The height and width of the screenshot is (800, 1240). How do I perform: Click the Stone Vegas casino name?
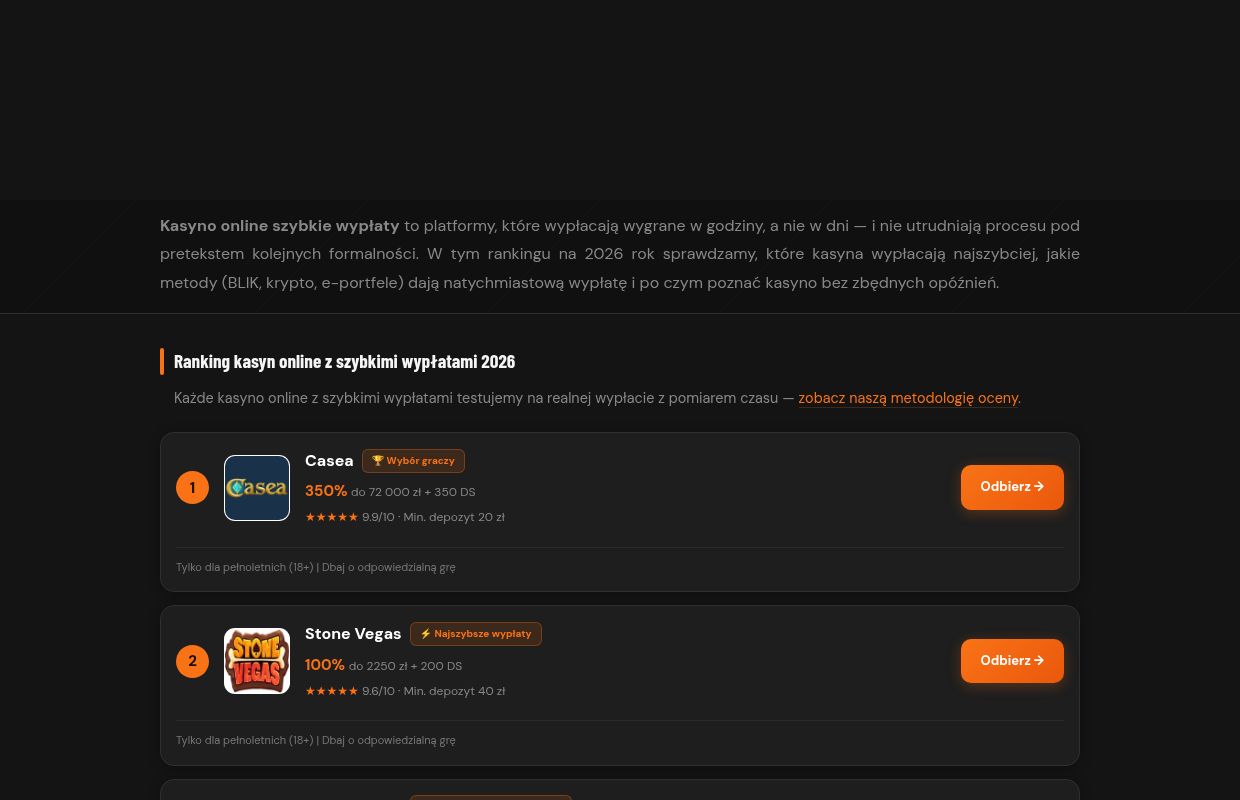click(x=353, y=634)
